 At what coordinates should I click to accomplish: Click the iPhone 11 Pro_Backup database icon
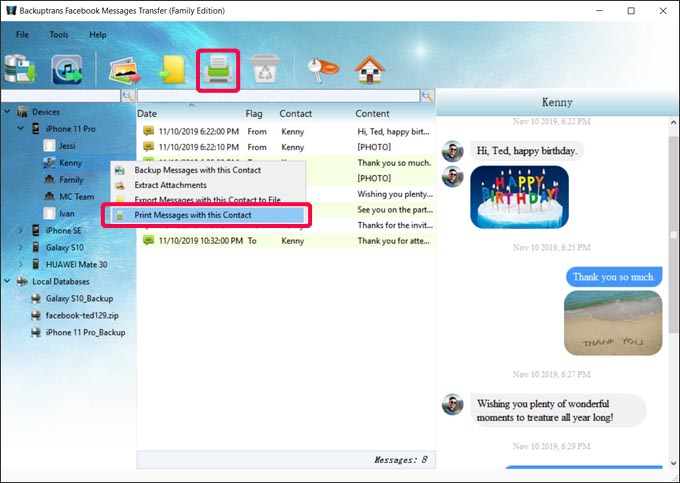[x=36, y=332]
